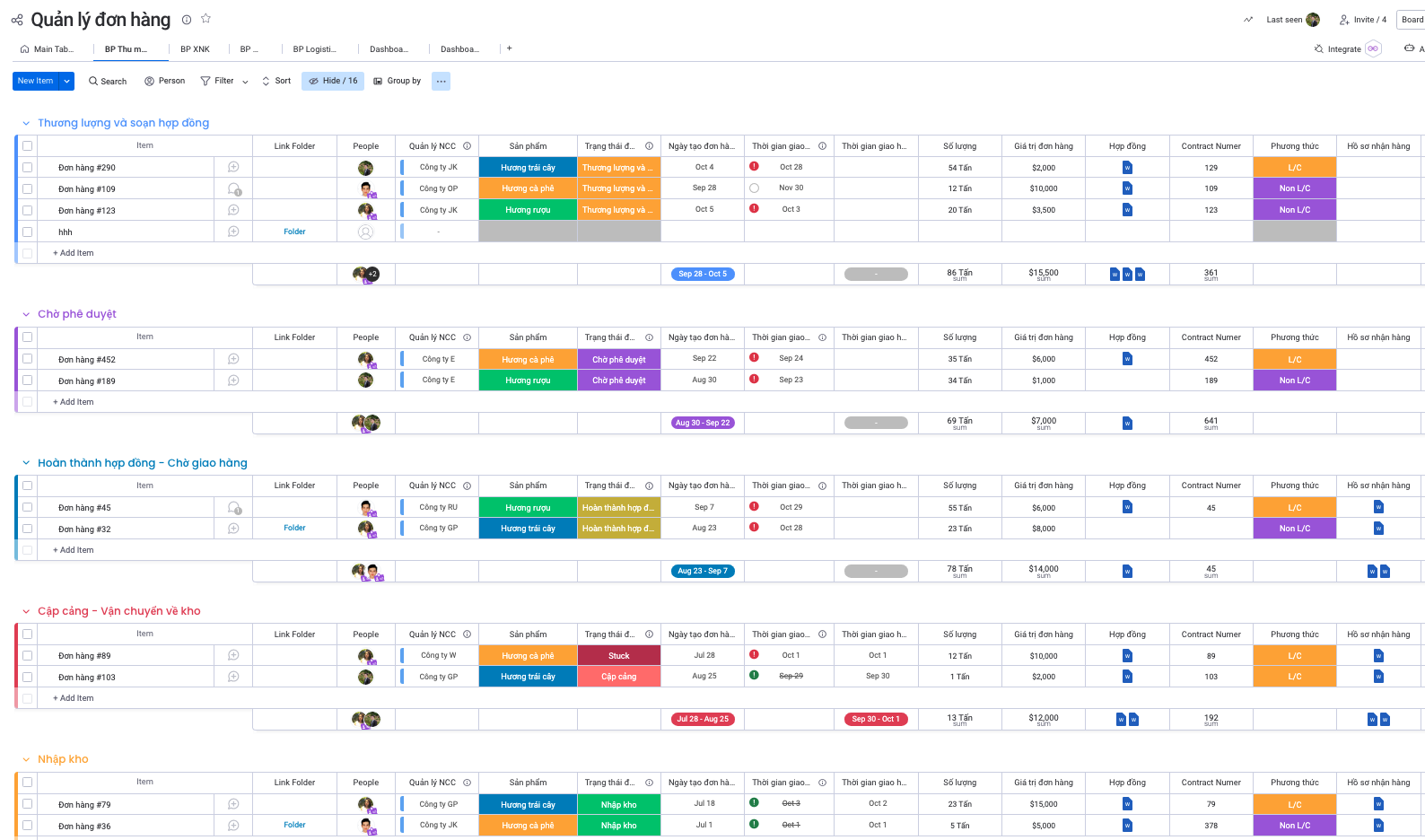Open the board info icon next to the title
This screenshot has width=1425, height=840.
(x=187, y=20)
